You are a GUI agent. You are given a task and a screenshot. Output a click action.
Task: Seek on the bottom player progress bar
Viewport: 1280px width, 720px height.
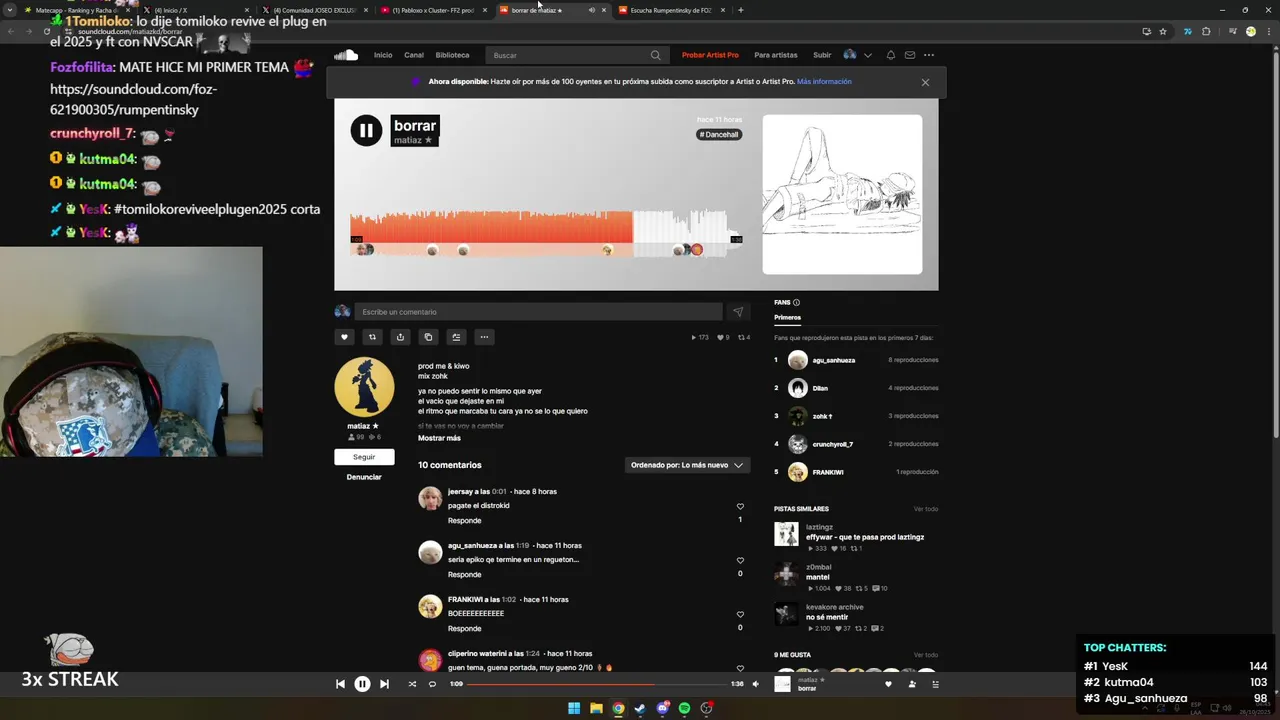point(598,684)
